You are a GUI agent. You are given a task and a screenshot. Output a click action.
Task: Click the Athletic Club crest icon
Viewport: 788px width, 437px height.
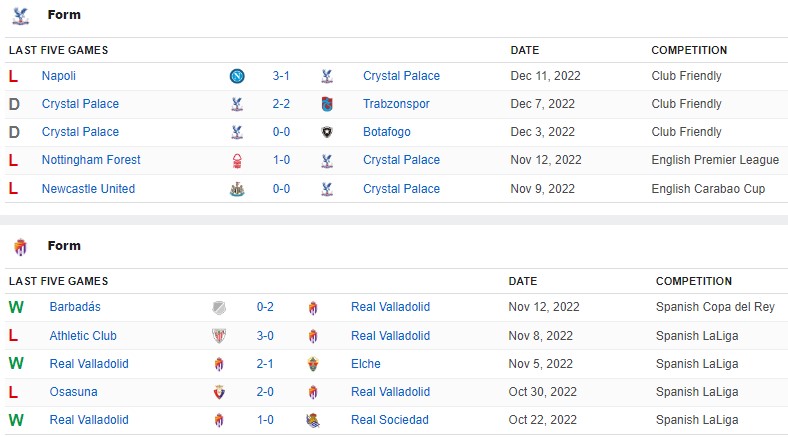pos(219,336)
